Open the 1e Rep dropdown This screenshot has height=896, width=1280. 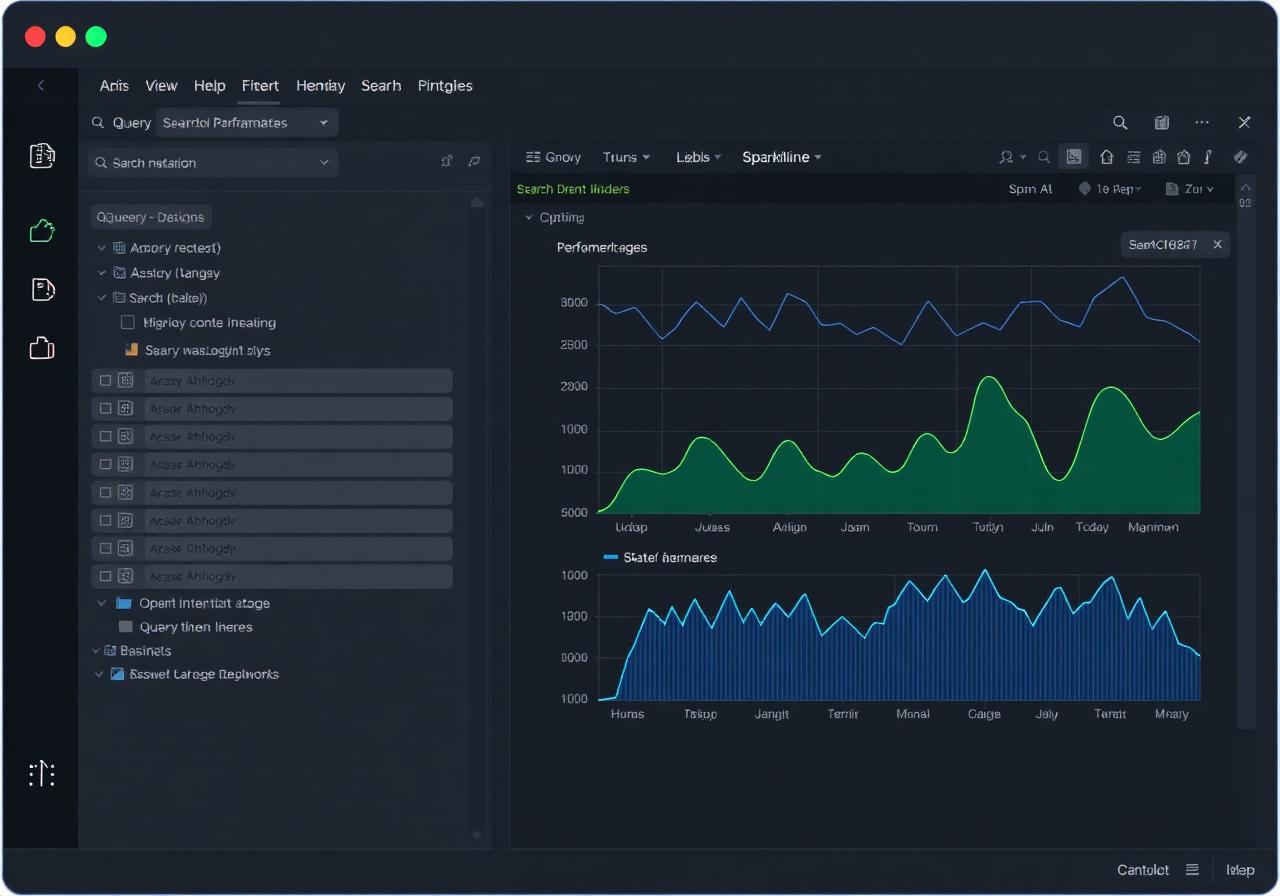(1110, 189)
